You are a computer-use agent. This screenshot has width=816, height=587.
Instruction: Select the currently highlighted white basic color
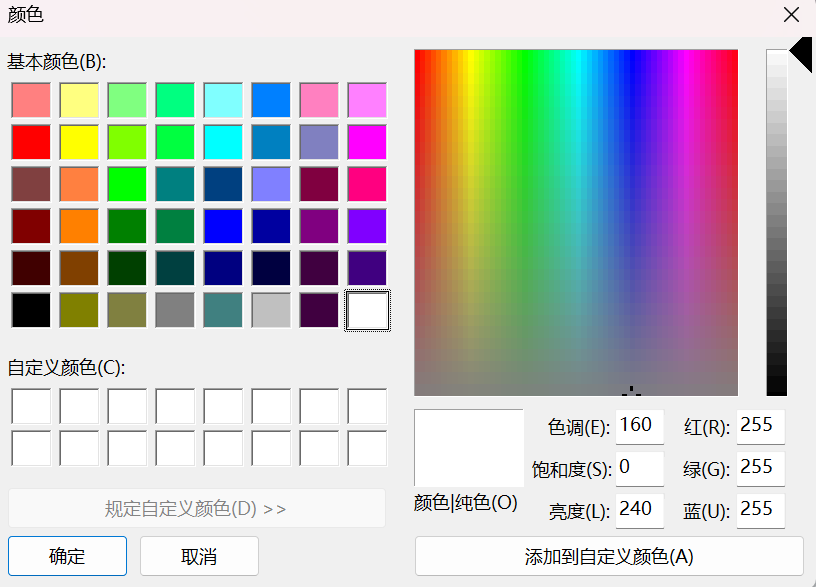click(367, 311)
